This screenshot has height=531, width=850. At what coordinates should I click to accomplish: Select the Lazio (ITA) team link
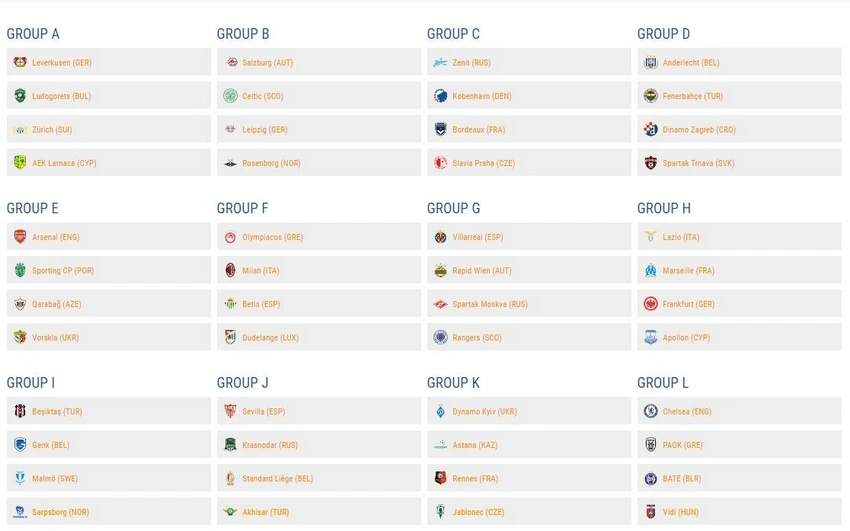(x=681, y=237)
